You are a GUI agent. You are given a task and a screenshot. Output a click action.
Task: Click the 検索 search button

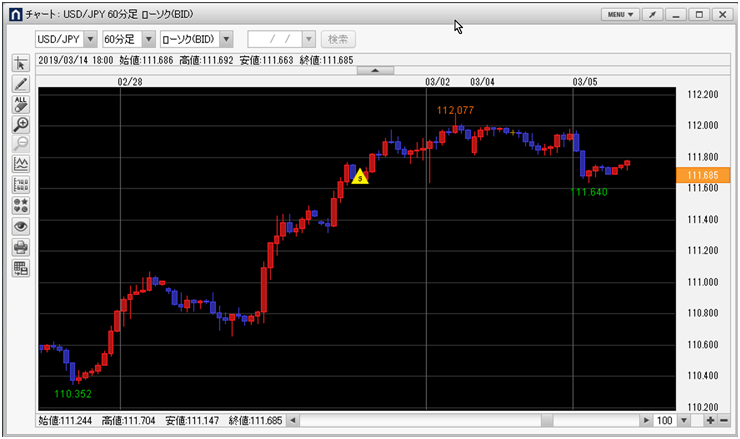[x=338, y=39]
